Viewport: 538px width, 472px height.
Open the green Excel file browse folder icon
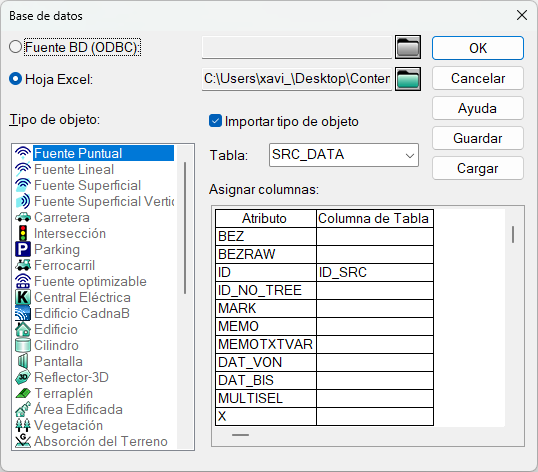(408, 79)
